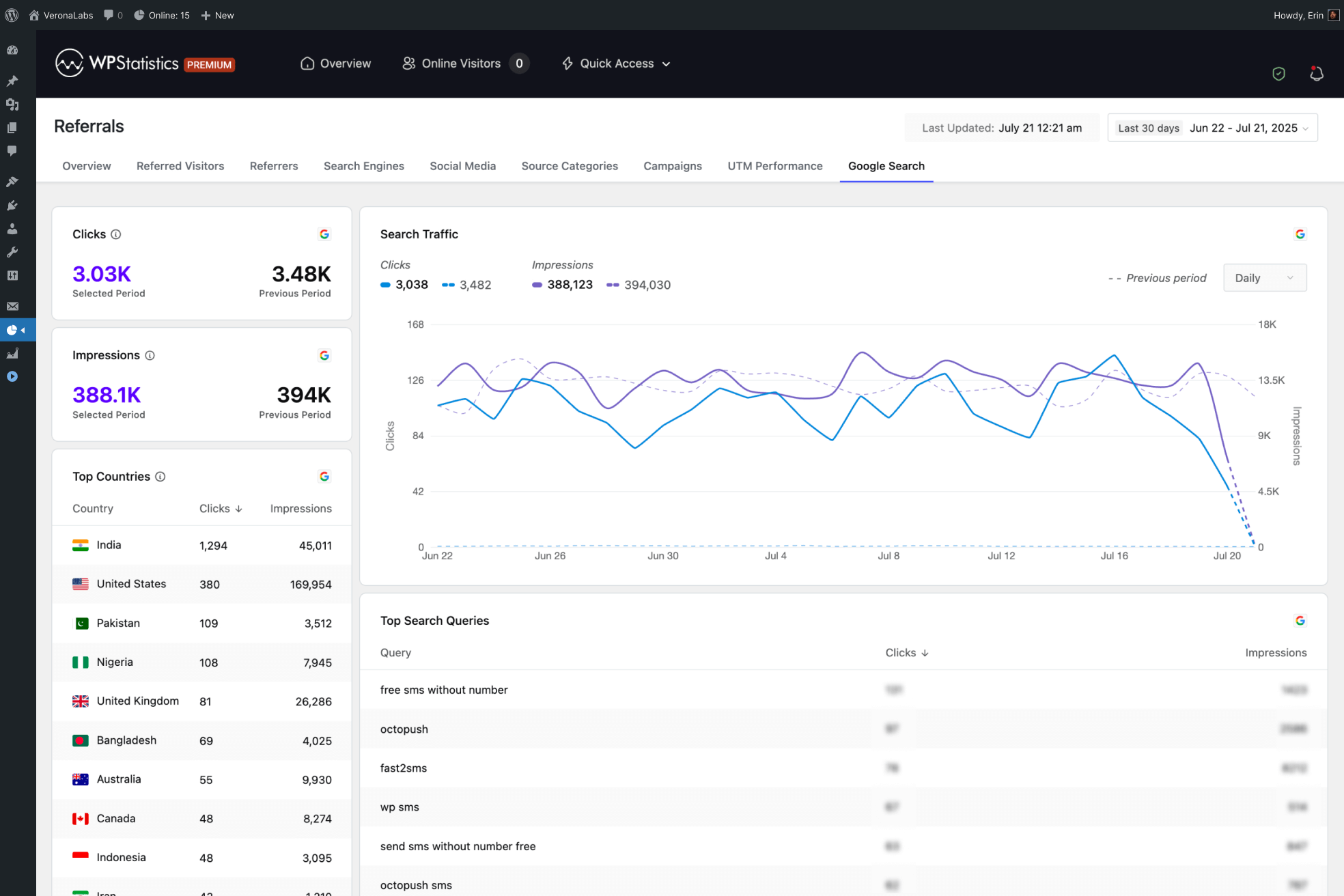
Task: Sort Top Countries by Impressions header
Action: [301, 509]
